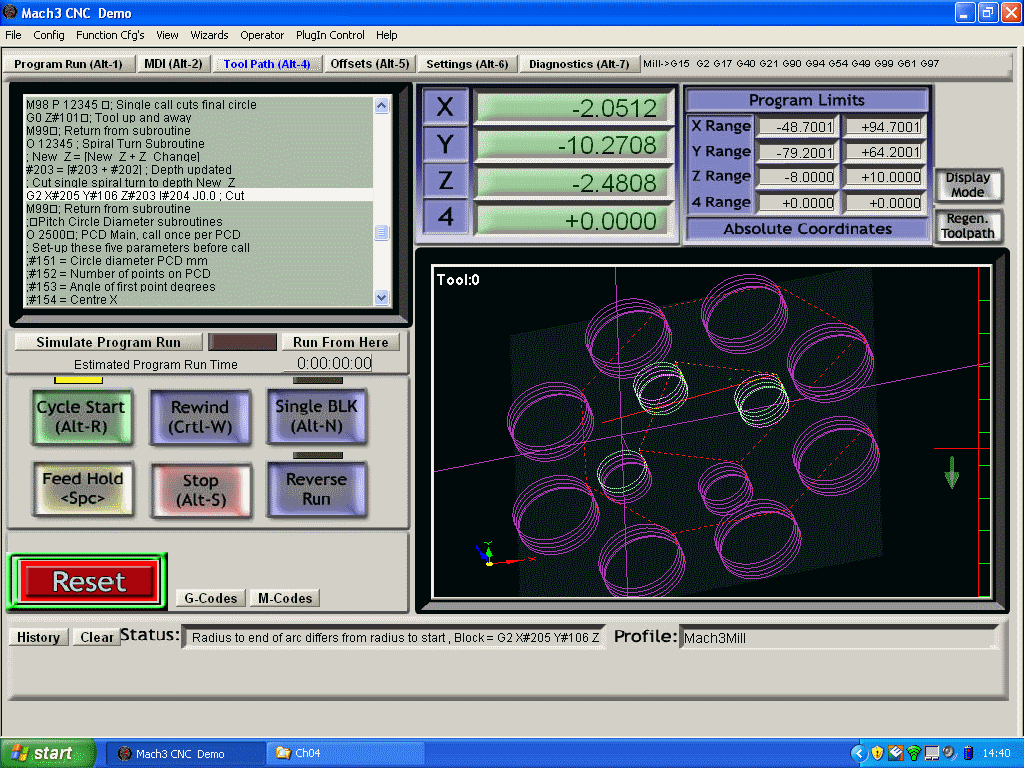Click the toolpath preview display
Screen dimensions: 1024x768
coord(711,432)
